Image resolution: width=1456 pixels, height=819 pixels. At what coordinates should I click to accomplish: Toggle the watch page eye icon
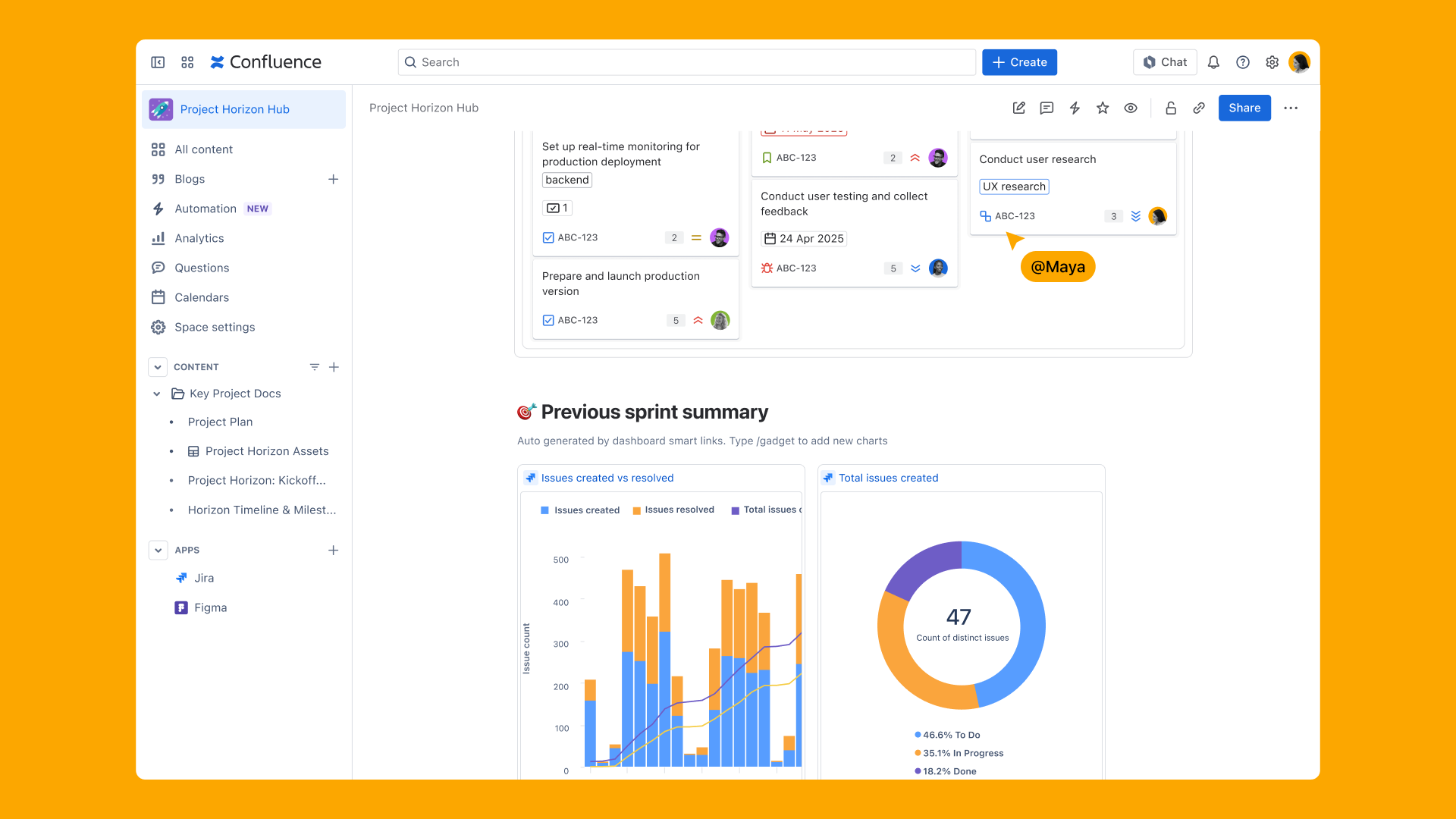(1131, 108)
